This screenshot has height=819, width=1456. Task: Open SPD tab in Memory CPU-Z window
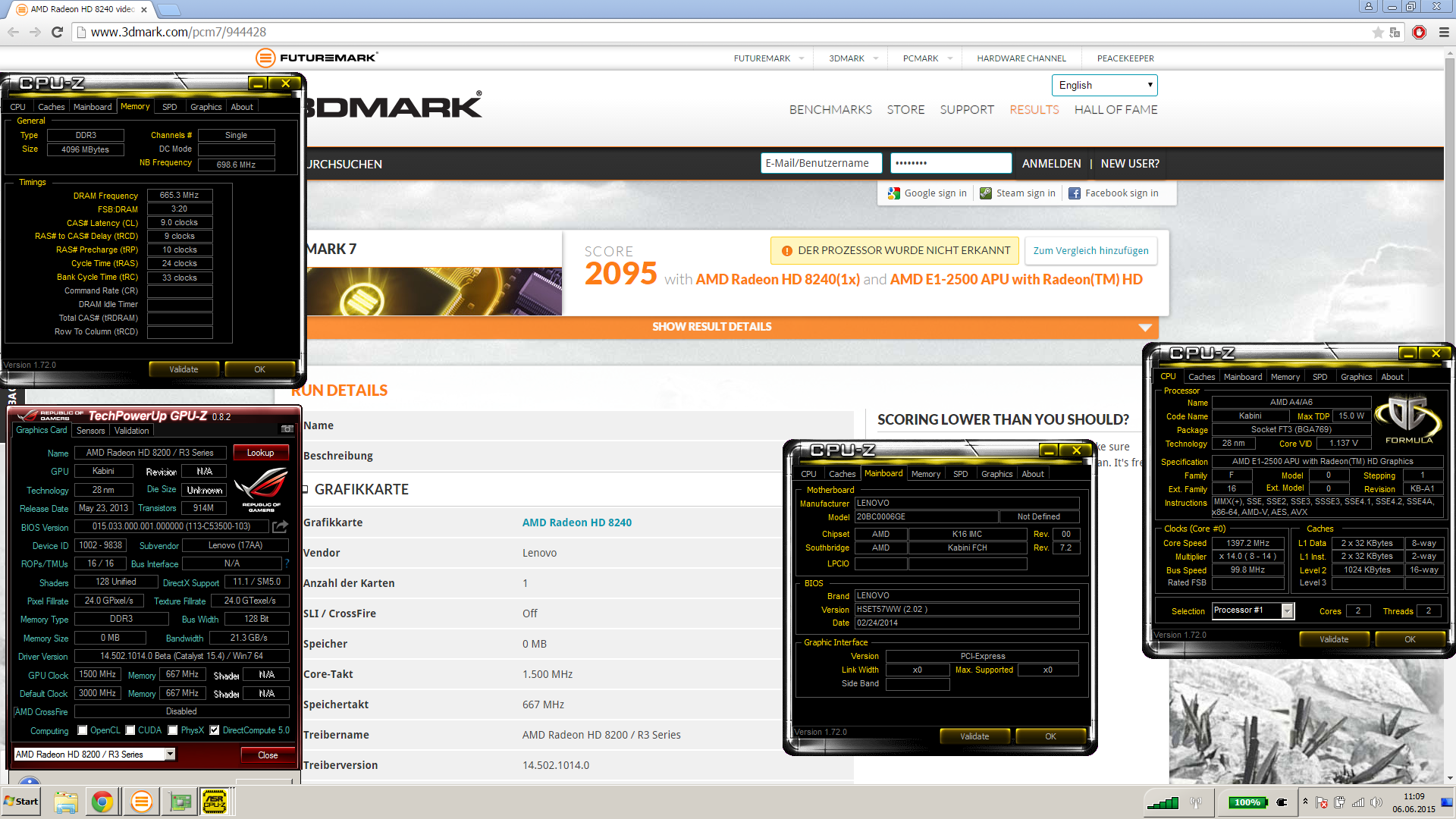[170, 107]
